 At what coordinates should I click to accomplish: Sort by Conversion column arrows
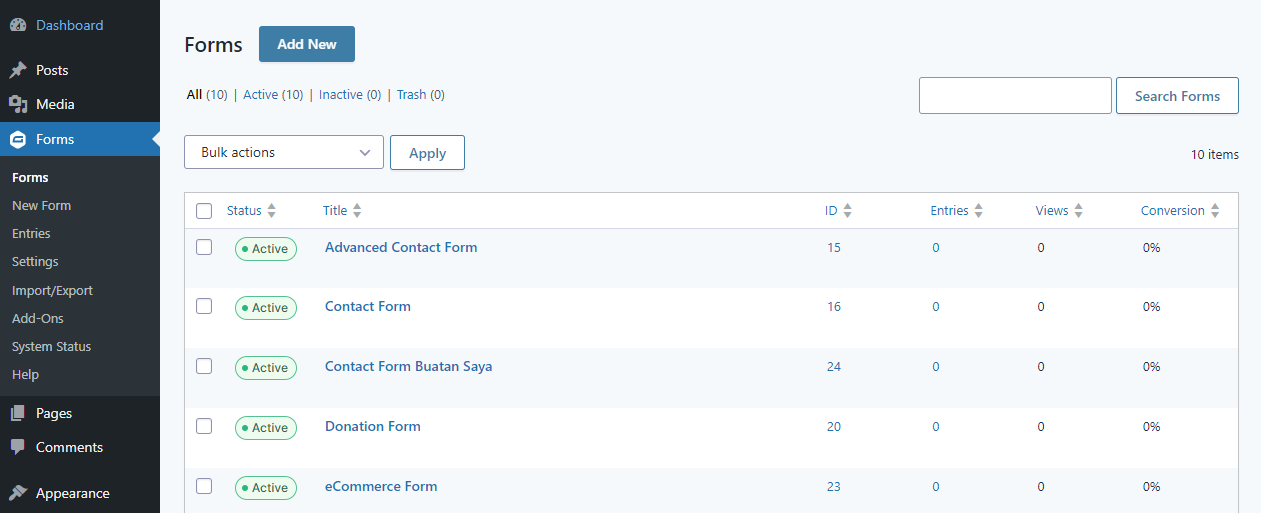click(x=1215, y=211)
